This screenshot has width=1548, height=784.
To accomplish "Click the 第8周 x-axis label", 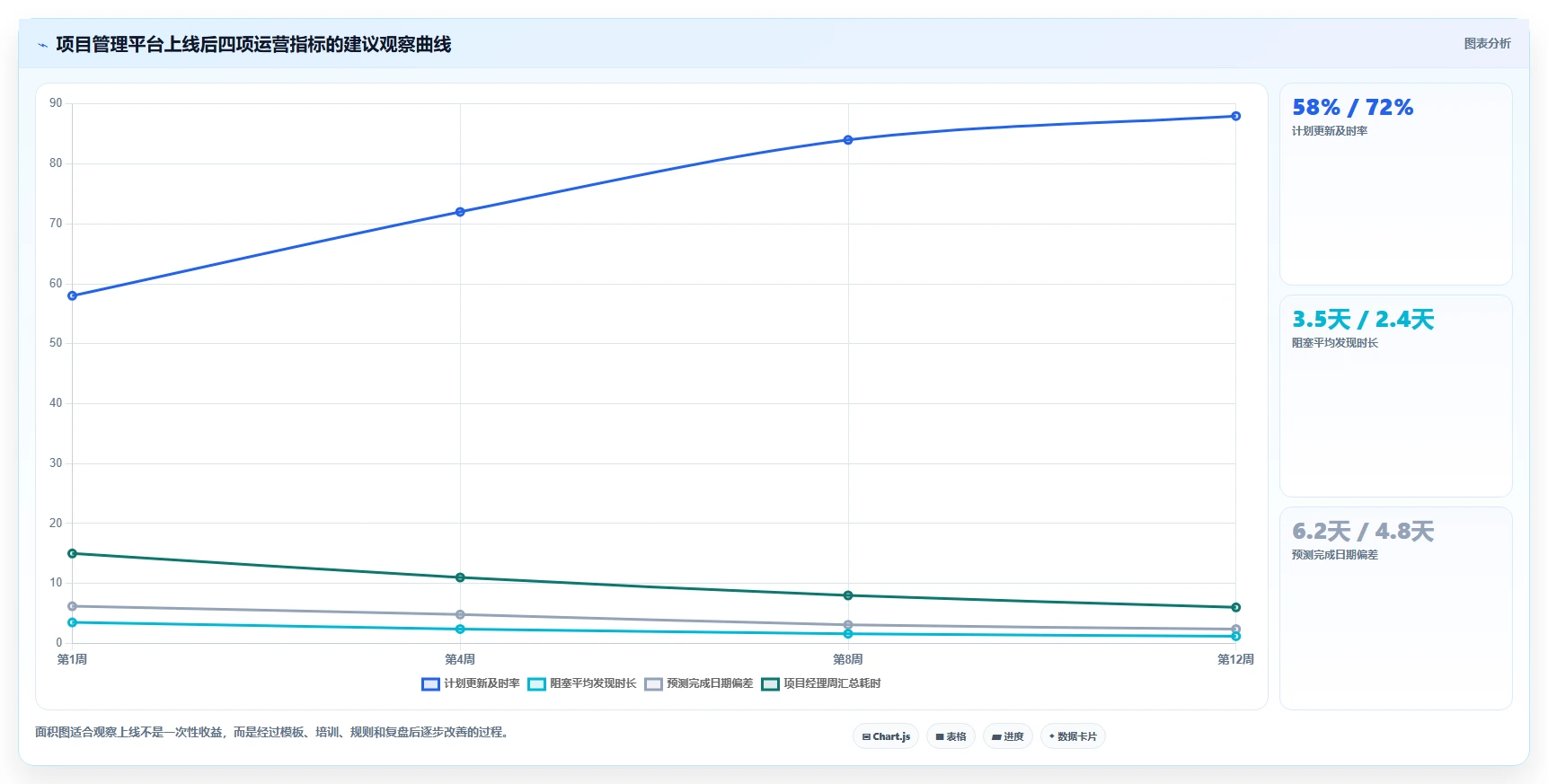I will (848, 659).
